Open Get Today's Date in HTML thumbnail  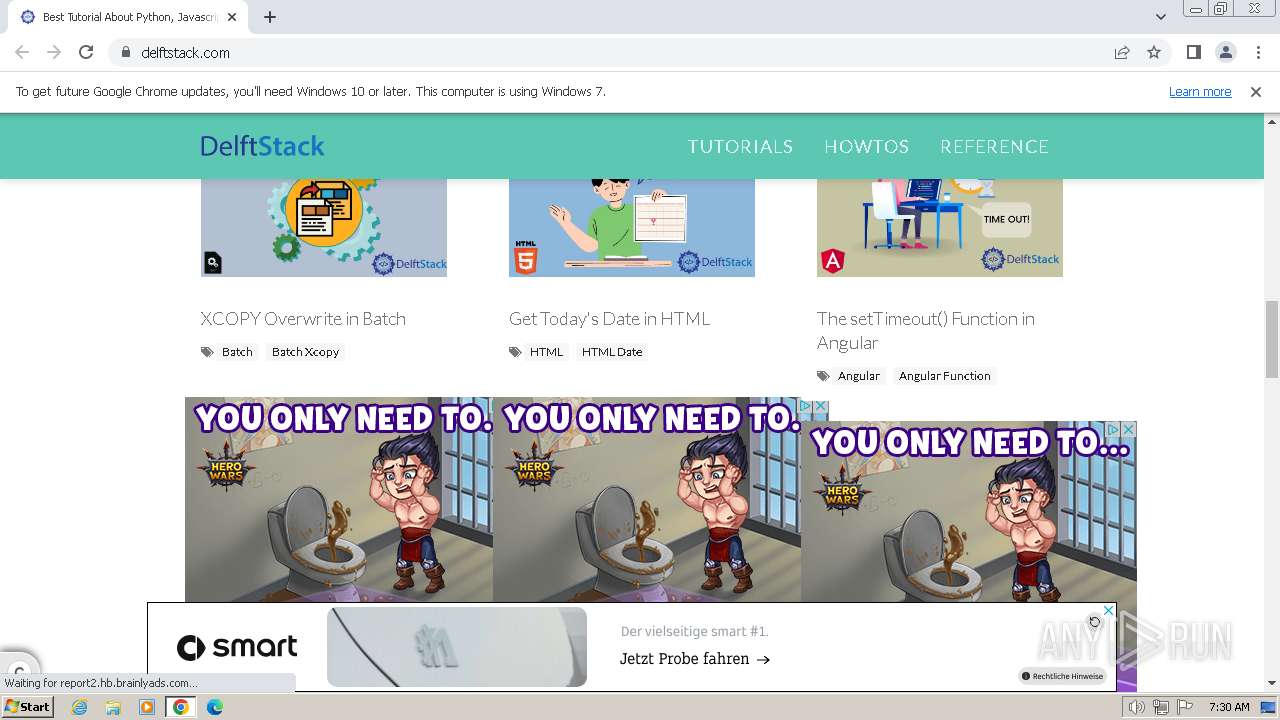pos(632,228)
